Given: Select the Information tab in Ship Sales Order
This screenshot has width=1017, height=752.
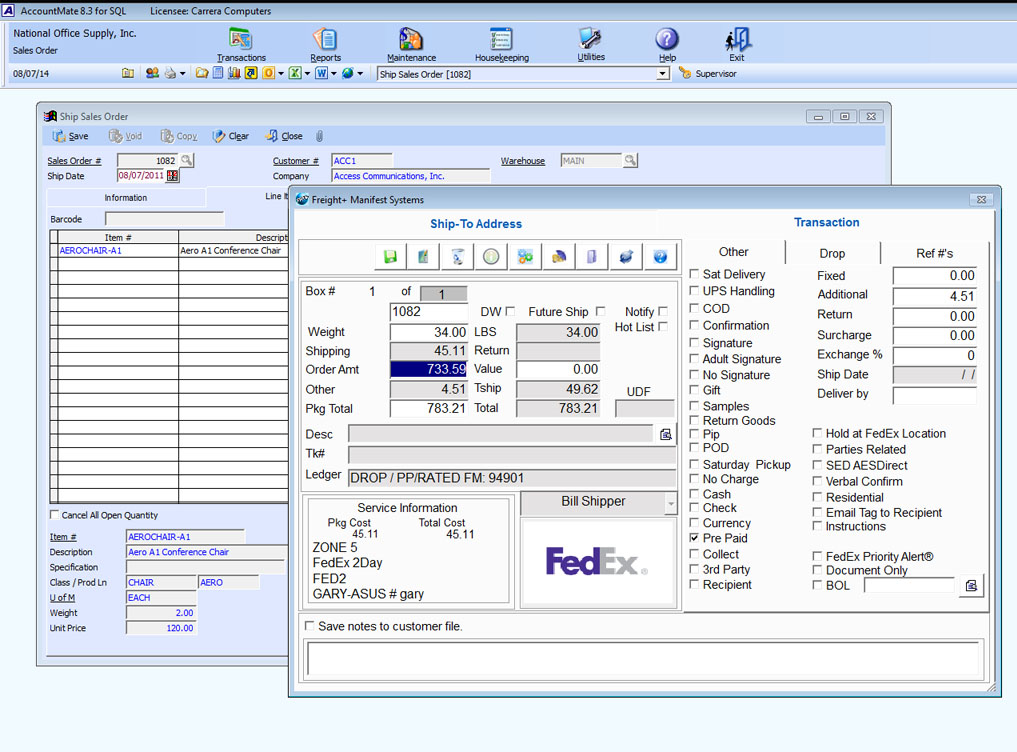Looking at the screenshot, I should pyautogui.click(x=126, y=198).
